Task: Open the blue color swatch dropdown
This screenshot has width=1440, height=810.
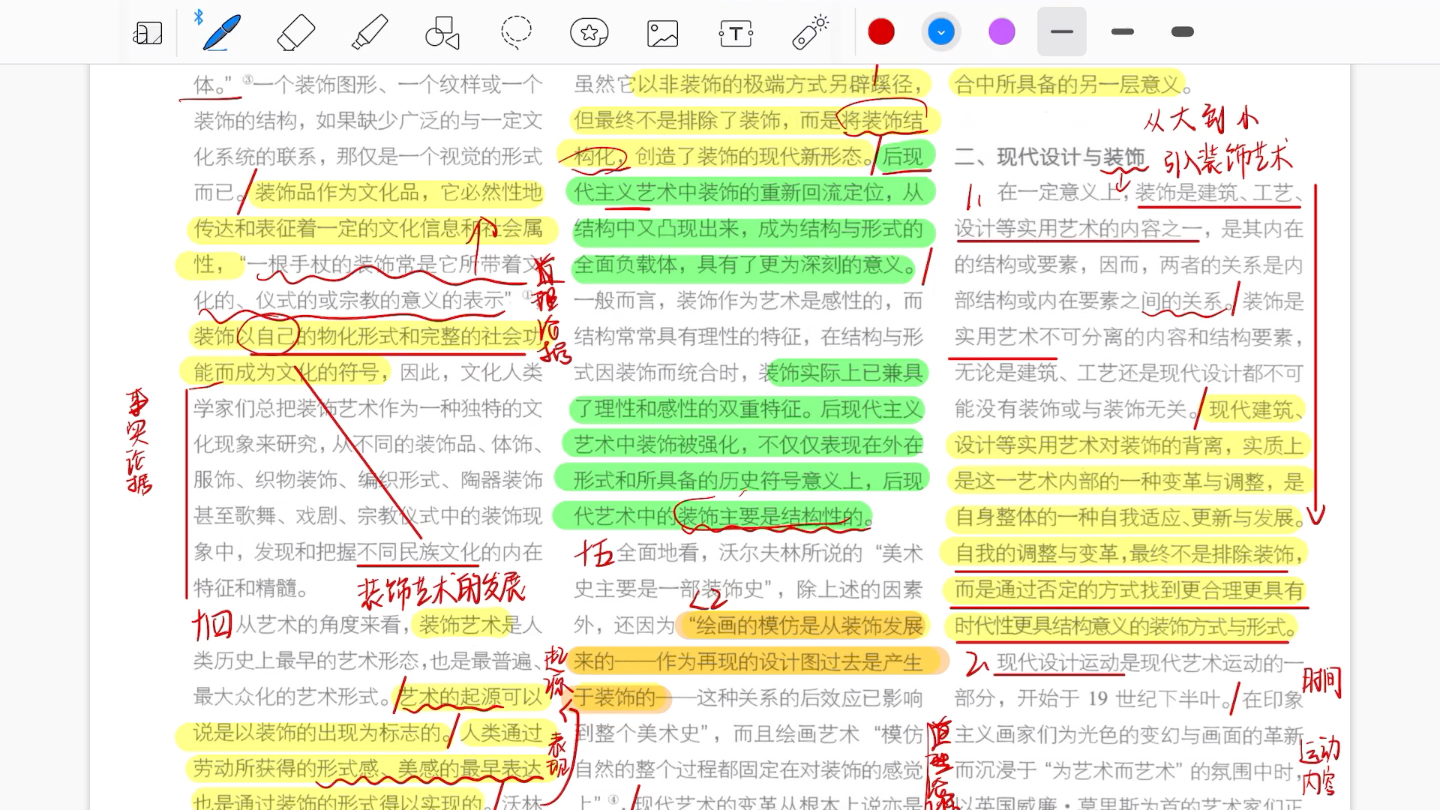Action: click(941, 32)
